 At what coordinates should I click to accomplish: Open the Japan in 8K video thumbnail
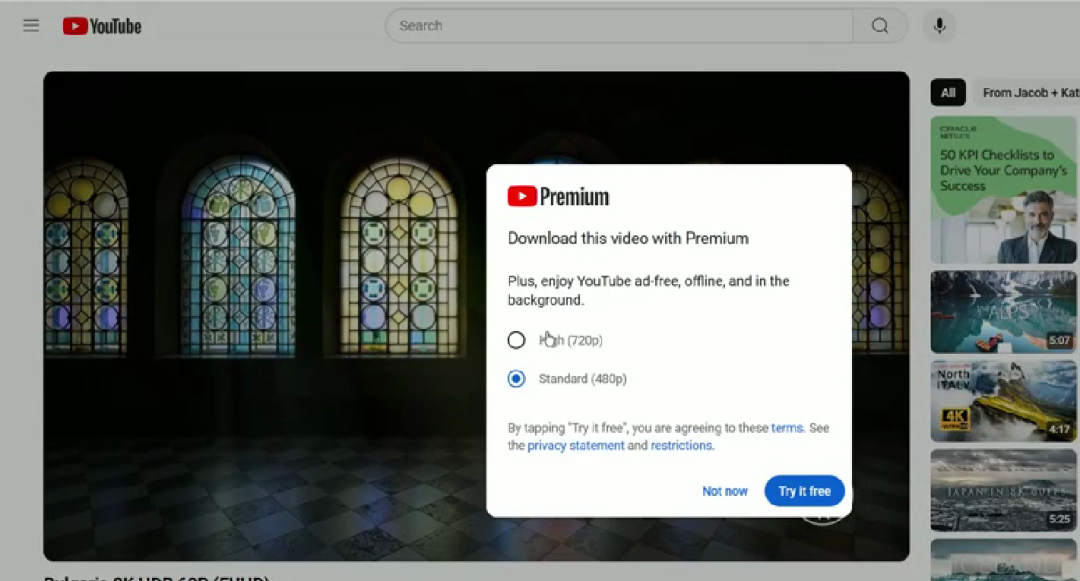(1003, 490)
